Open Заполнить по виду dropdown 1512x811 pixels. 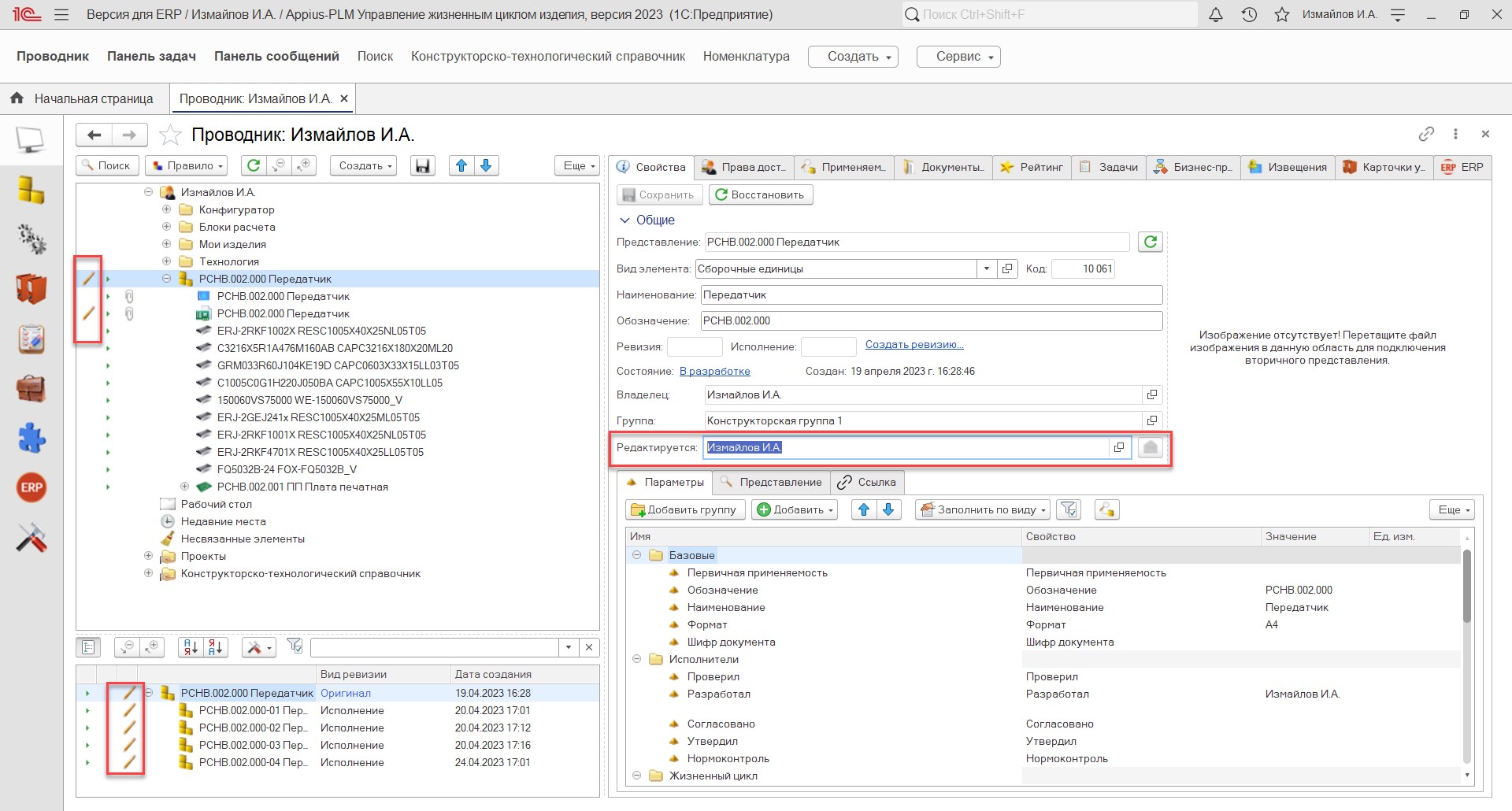pyautogui.click(x=983, y=509)
